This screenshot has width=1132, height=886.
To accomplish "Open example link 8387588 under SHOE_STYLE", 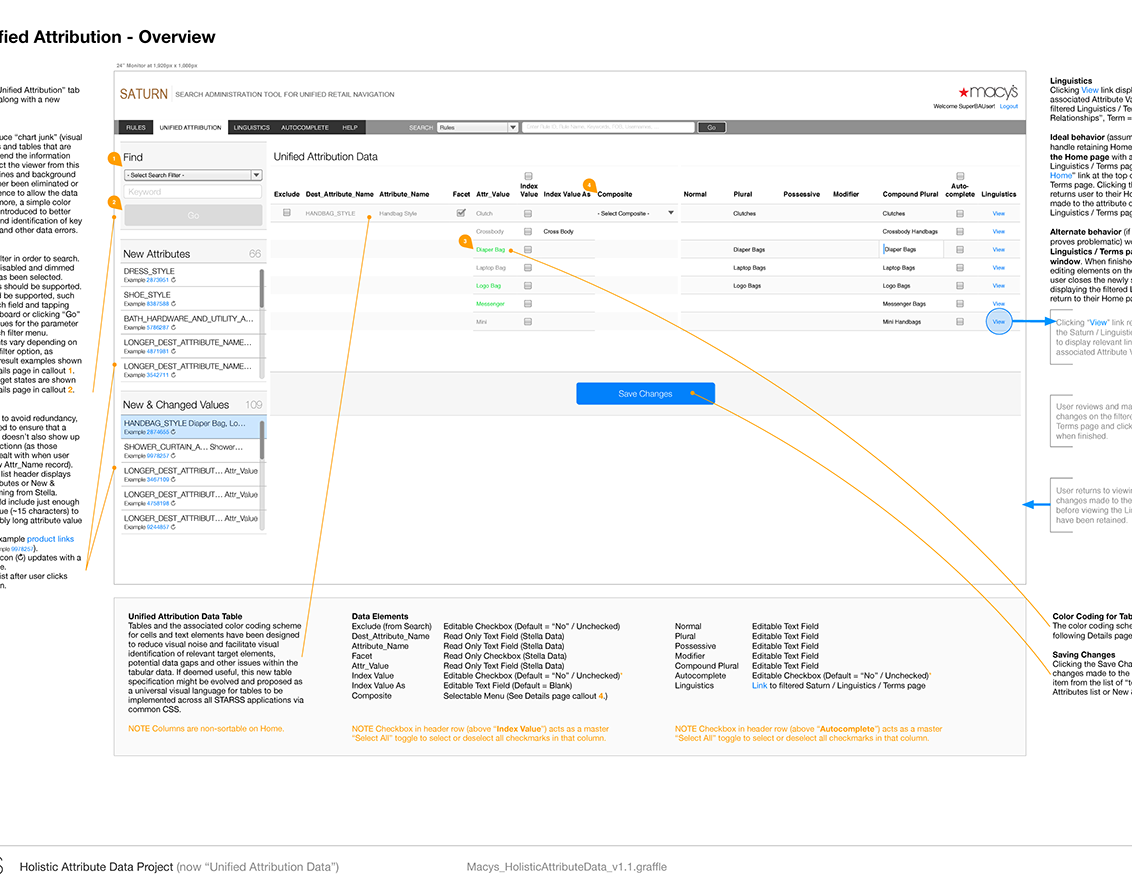I will (x=158, y=304).
